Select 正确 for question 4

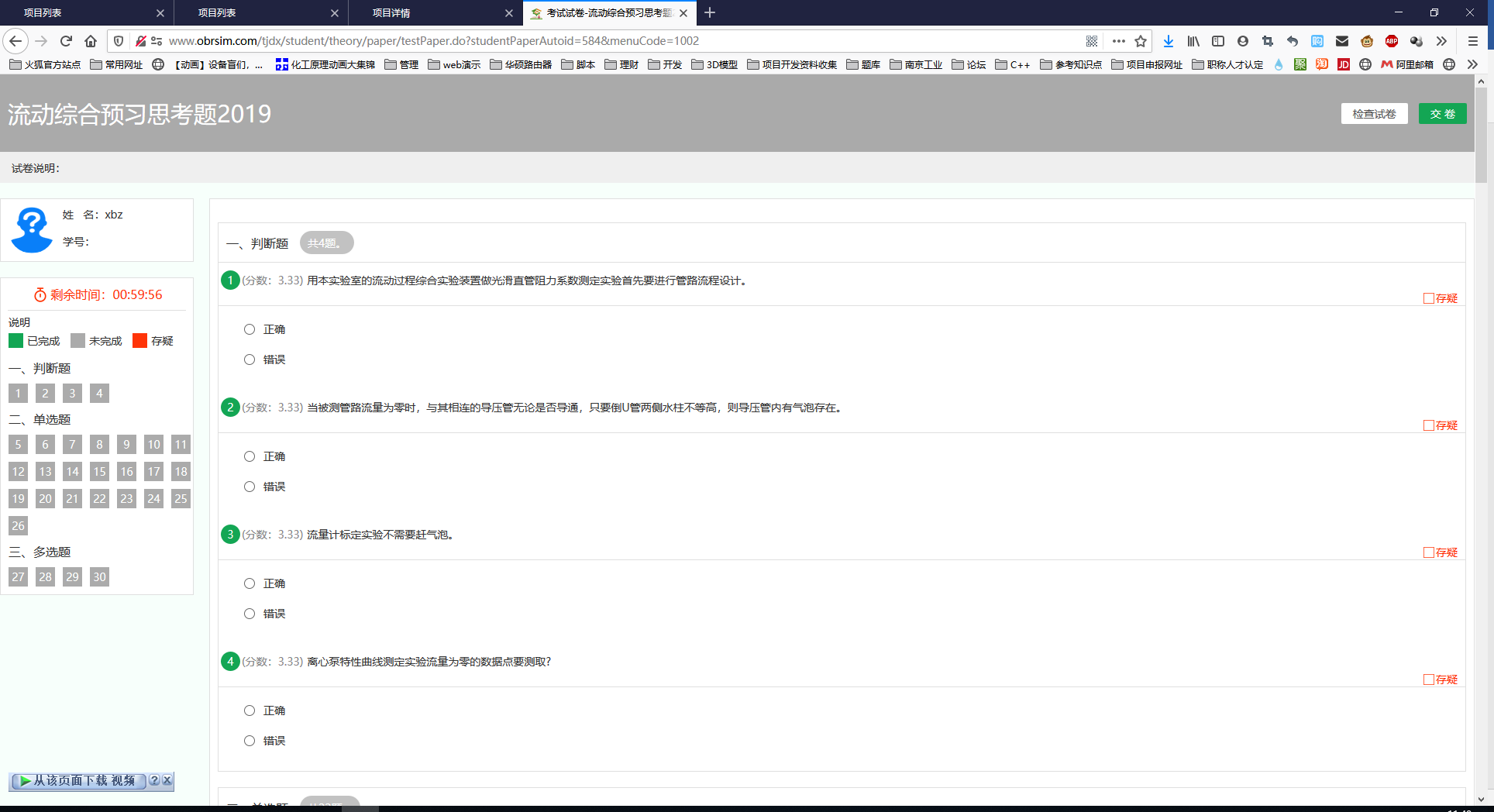pyautogui.click(x=250, y=710)
